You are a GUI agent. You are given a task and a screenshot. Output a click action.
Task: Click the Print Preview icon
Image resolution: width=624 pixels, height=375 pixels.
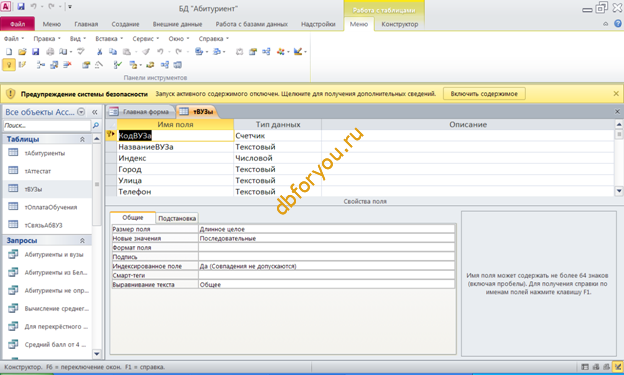coord(63,52)
